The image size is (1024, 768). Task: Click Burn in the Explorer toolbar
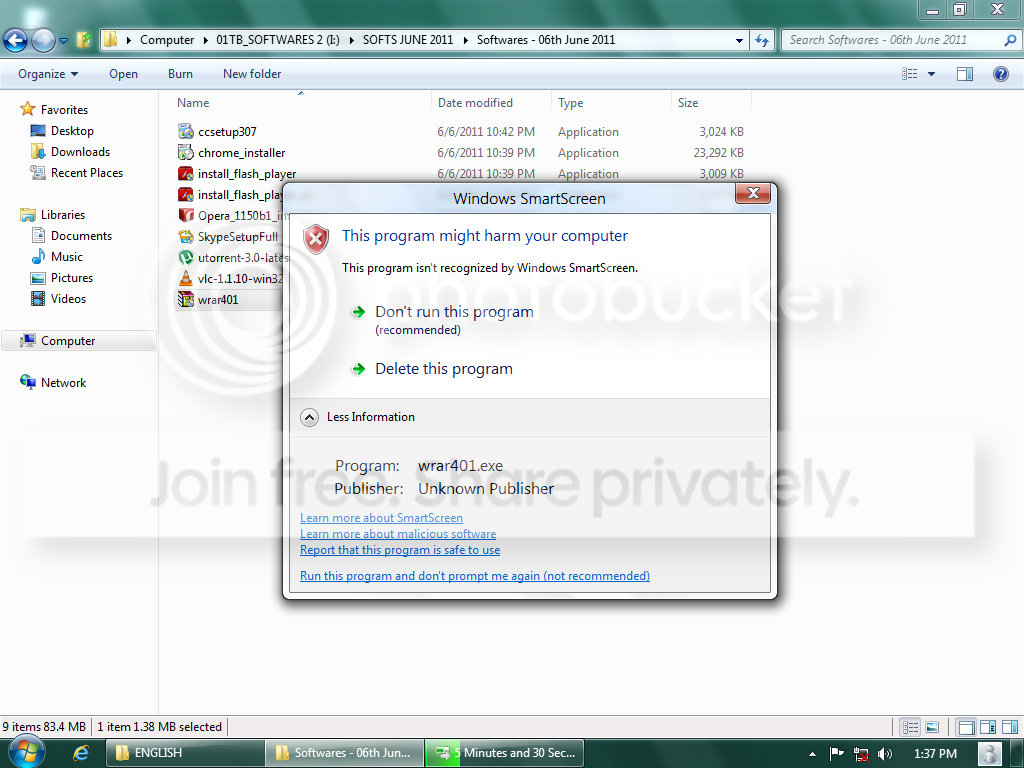point(180,74)
